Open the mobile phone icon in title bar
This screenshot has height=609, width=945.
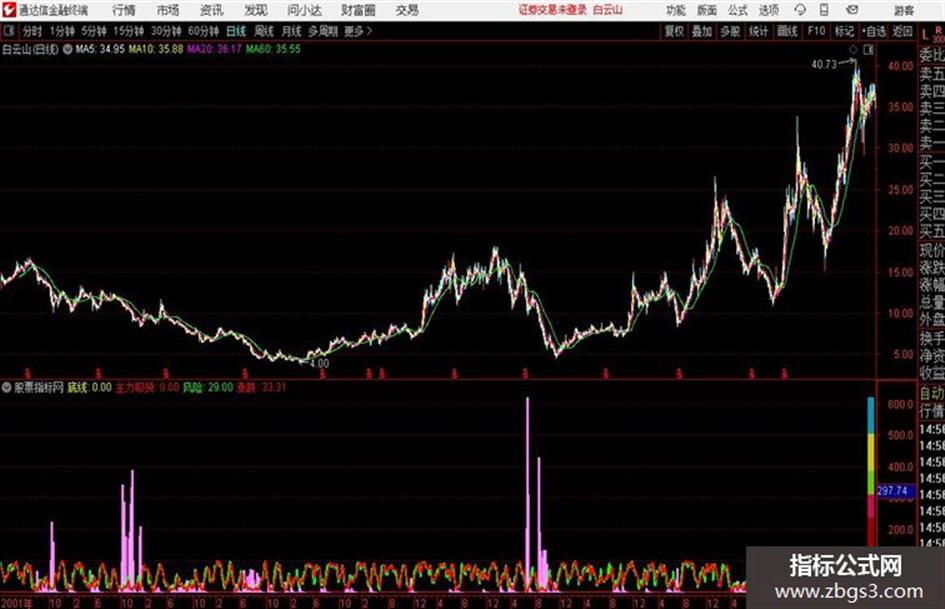tap(824, 10)
